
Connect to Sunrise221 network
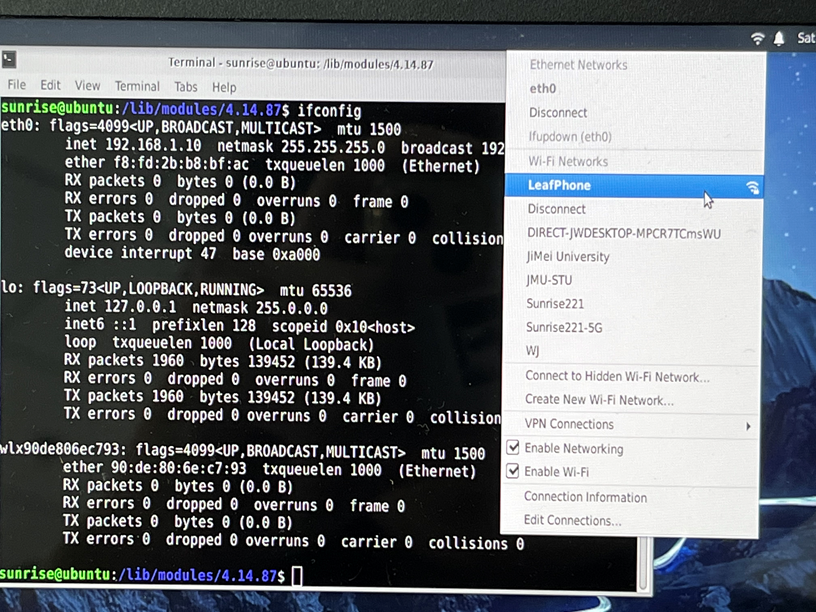tap(555, 303)
